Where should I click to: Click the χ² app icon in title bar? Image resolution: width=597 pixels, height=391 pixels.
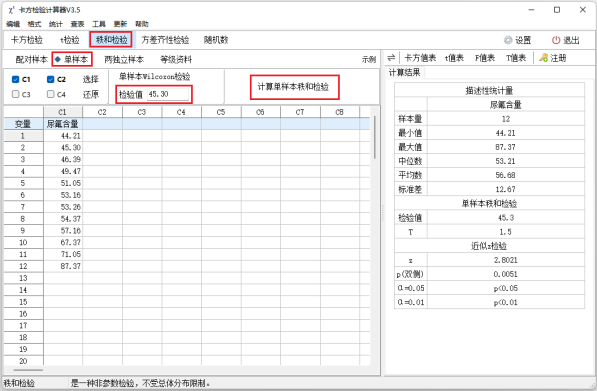coord(11,10)
